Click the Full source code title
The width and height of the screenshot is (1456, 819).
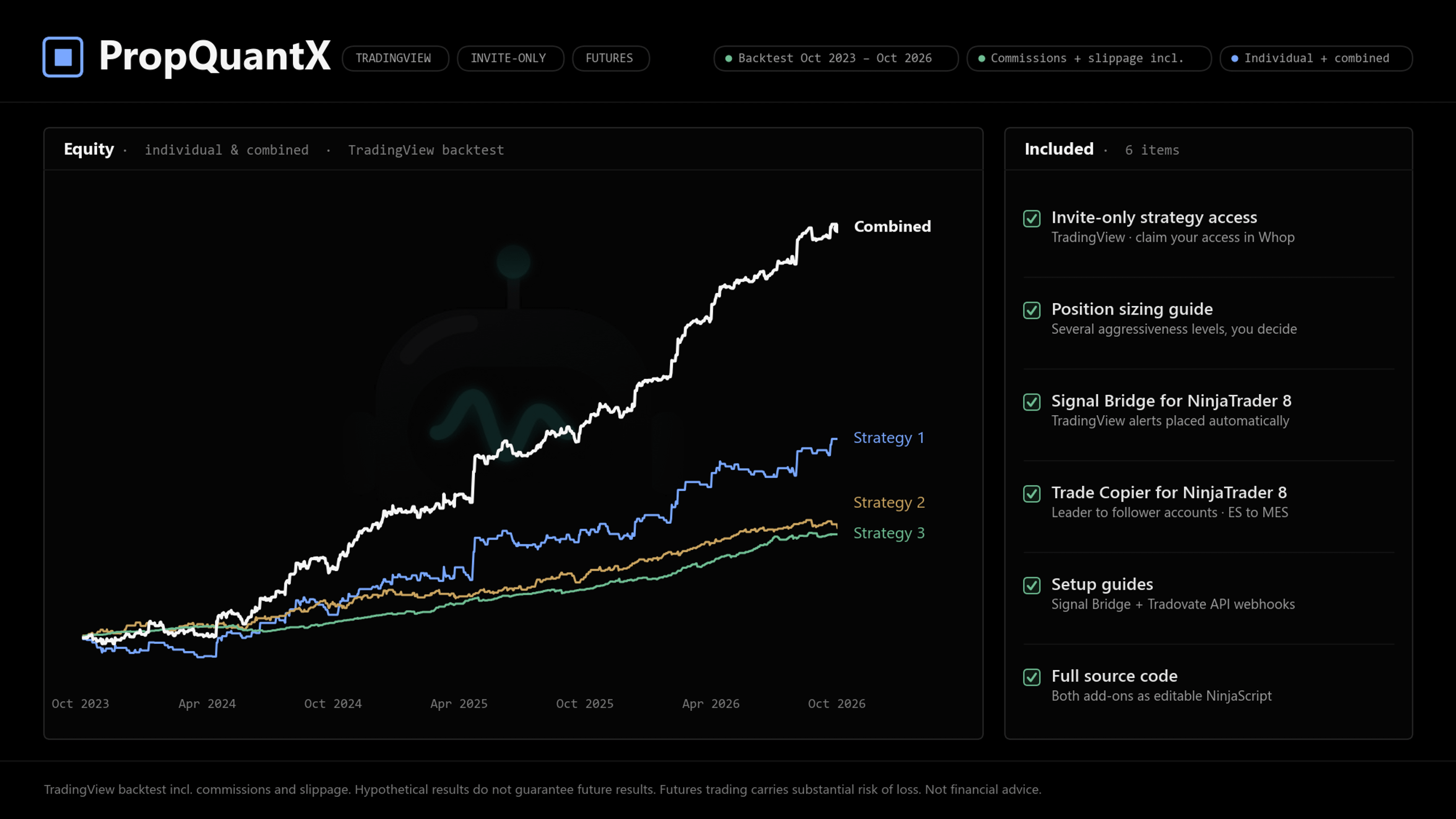click(x=1114, y=676)
